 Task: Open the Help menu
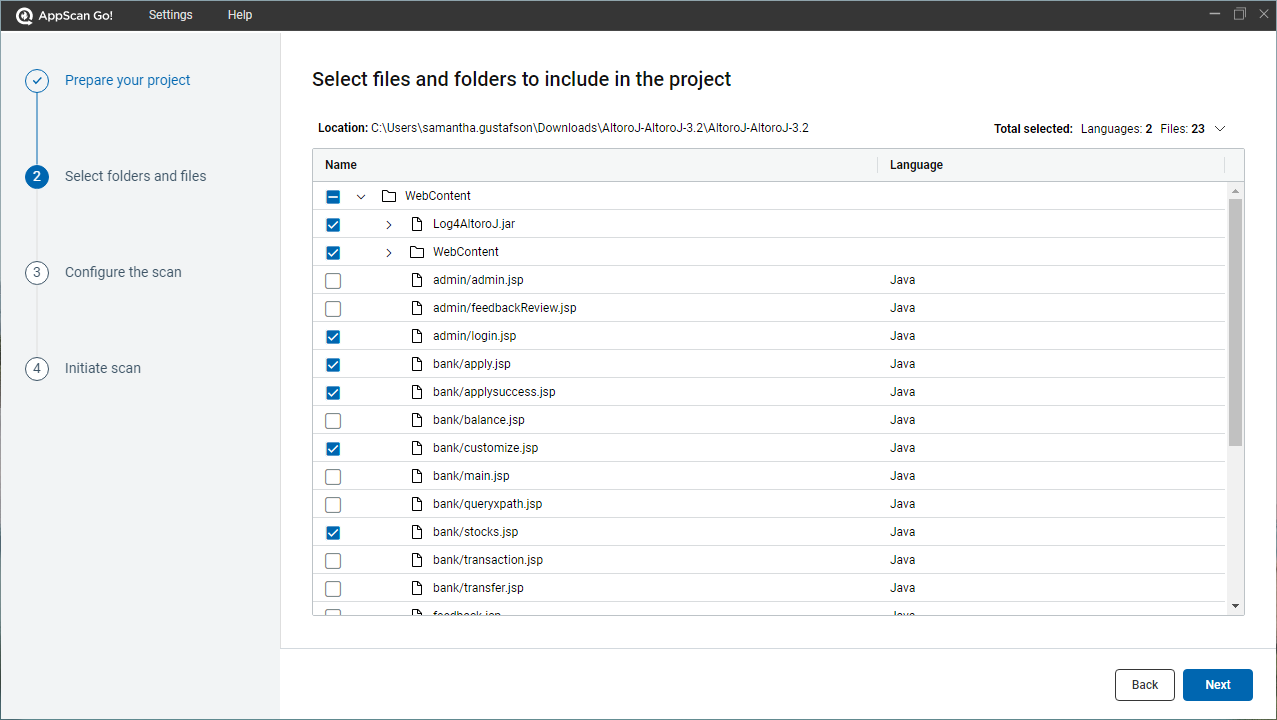point(240,15)
